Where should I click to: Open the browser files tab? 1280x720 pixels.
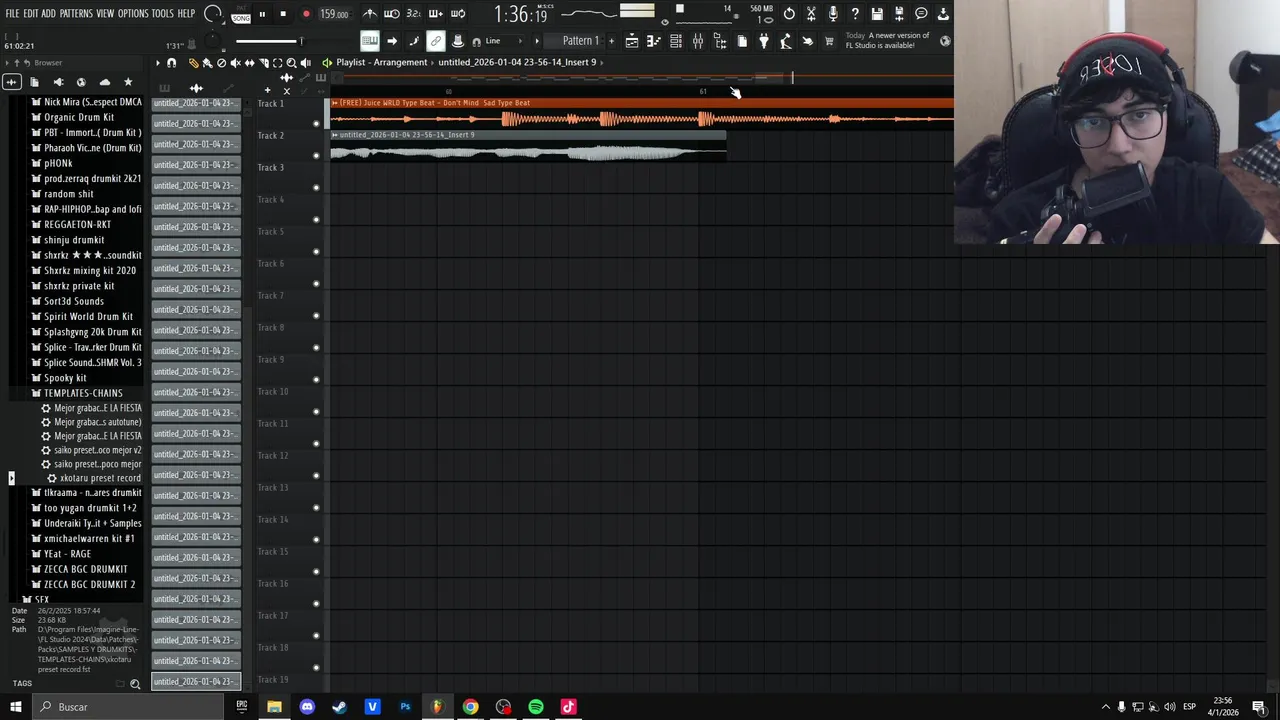[x=34, y=82]
